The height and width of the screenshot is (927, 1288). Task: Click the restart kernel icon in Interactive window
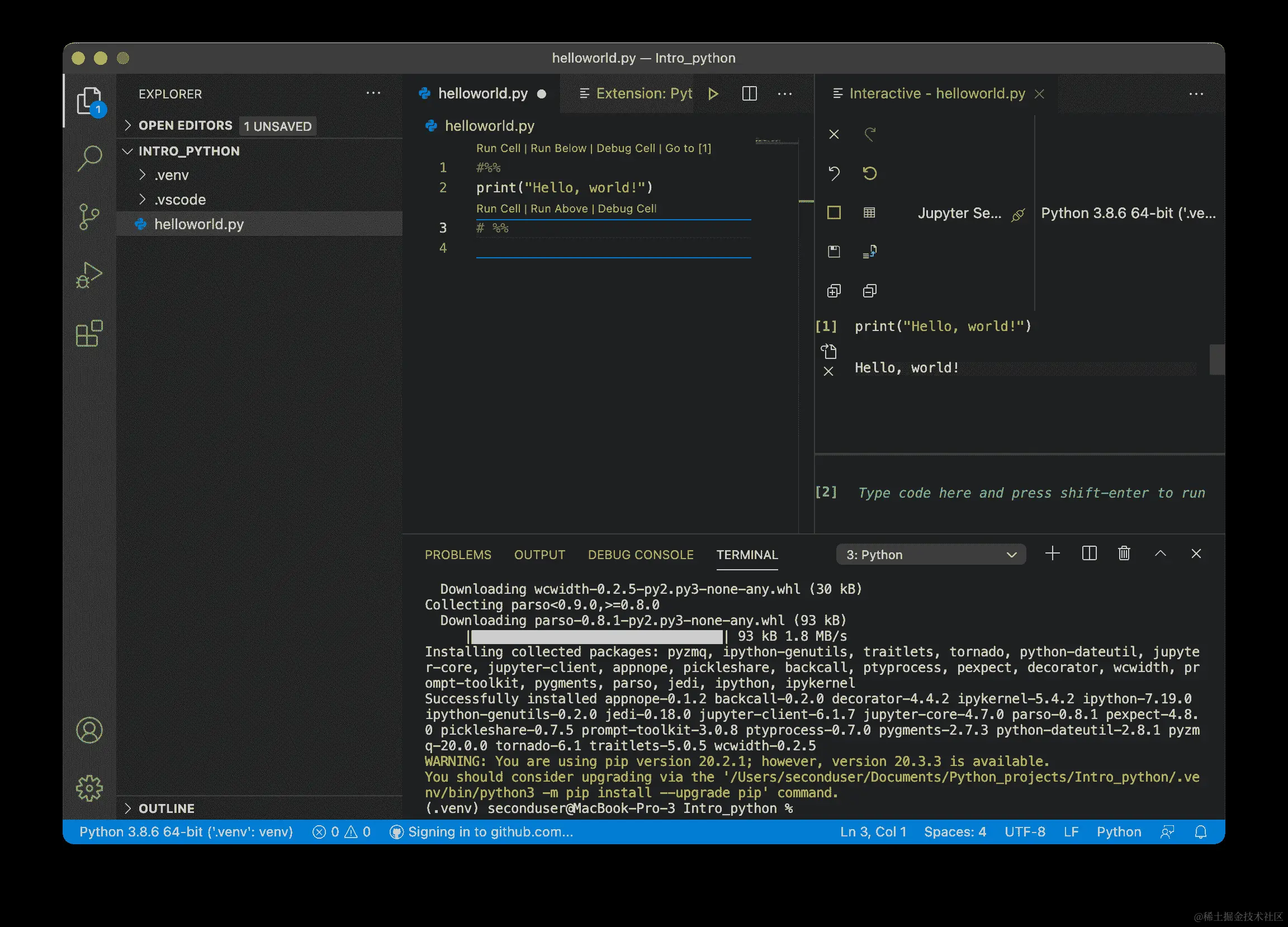coord(869,173)
